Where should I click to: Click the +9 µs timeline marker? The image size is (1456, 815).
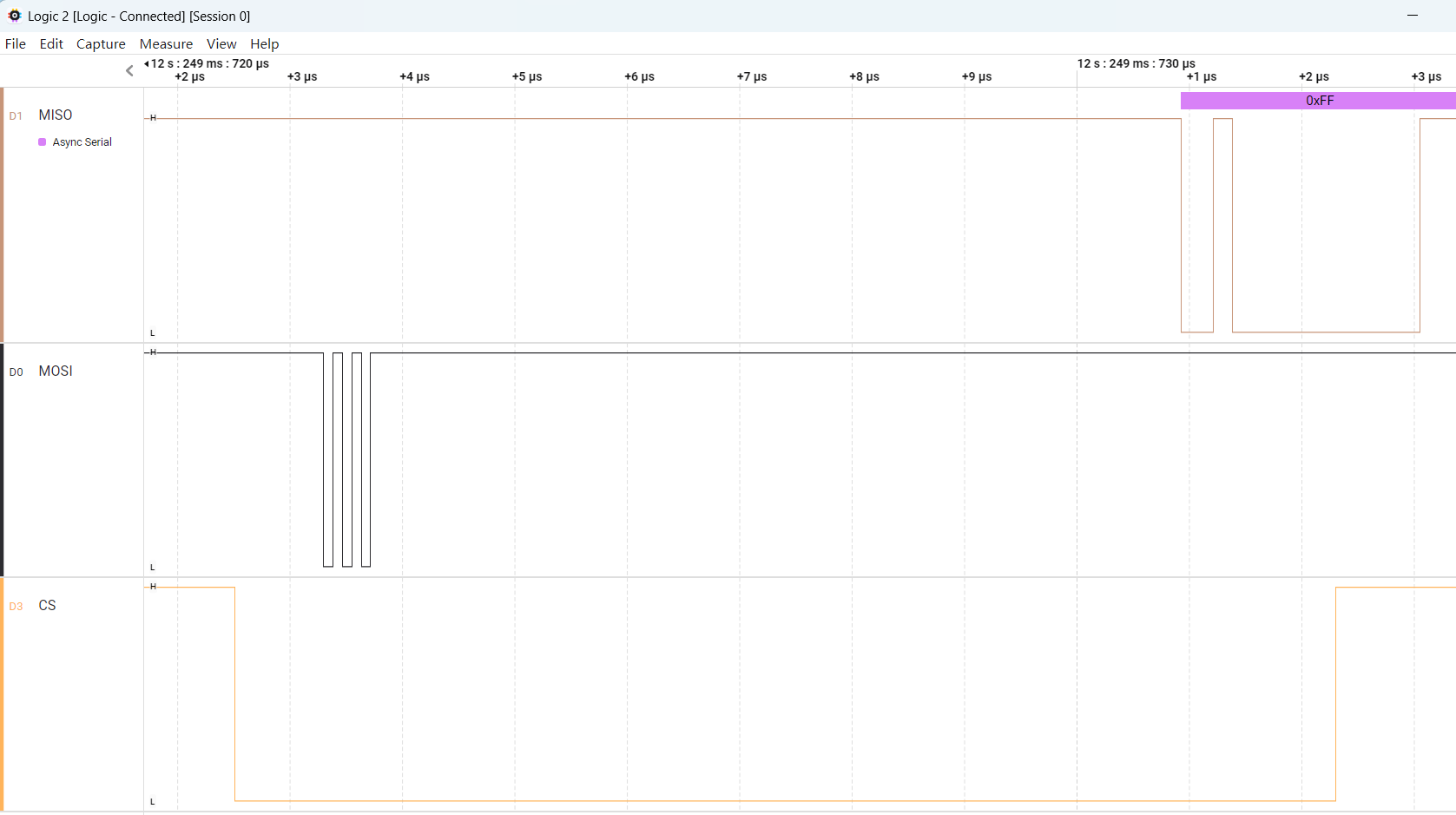point(977,76)
